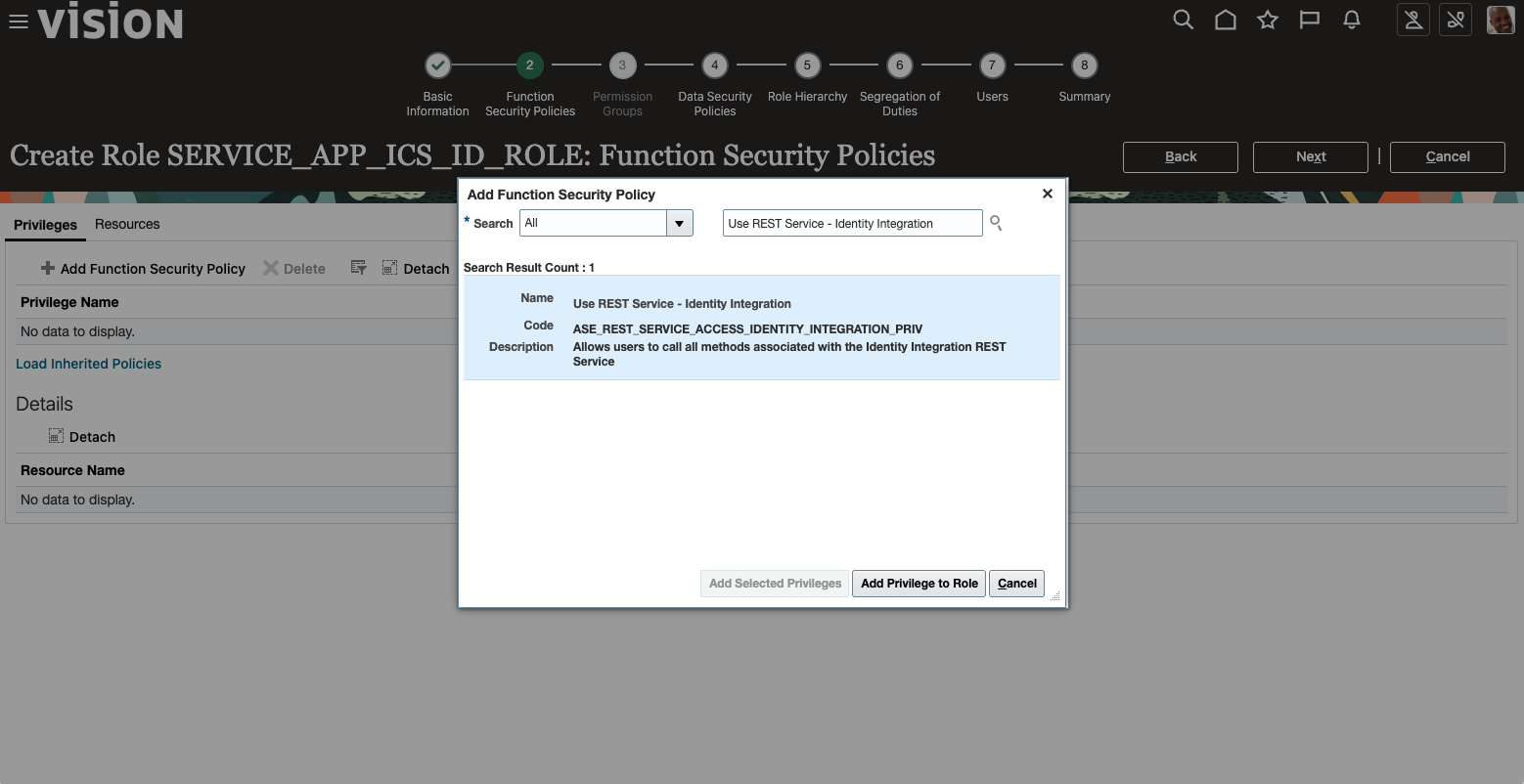Screen dimensions: 1524x784
Task: Click the search text field containing the privilege name
Action: (851, 223)
